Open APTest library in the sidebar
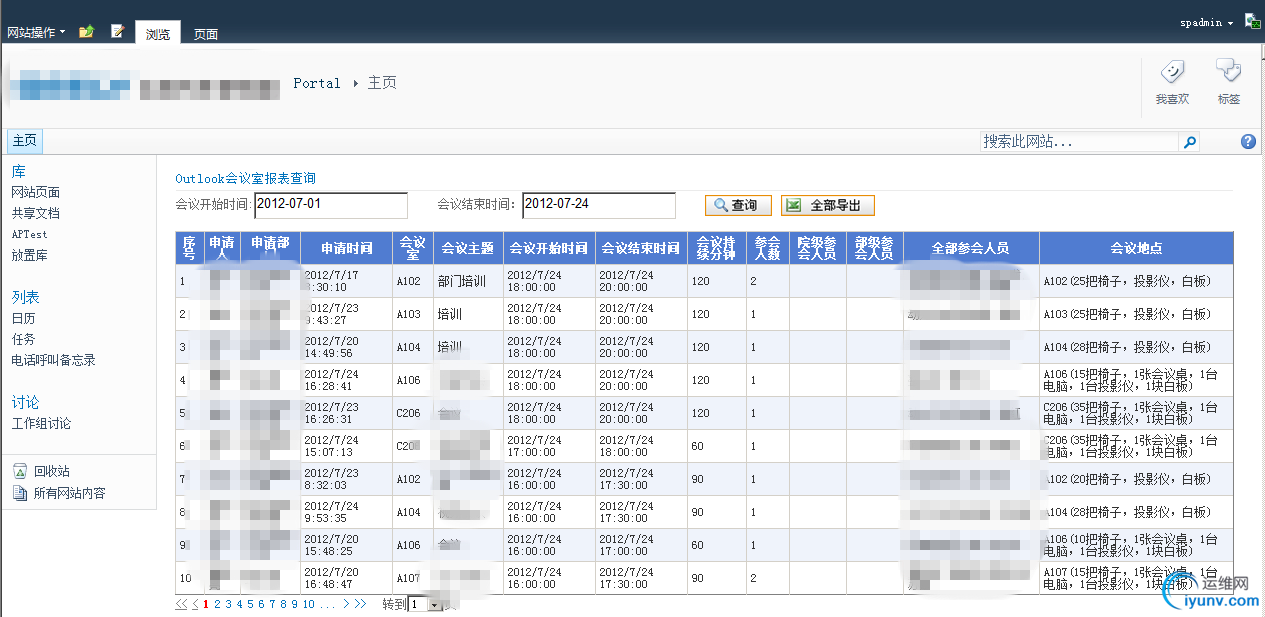 (29, 234)
